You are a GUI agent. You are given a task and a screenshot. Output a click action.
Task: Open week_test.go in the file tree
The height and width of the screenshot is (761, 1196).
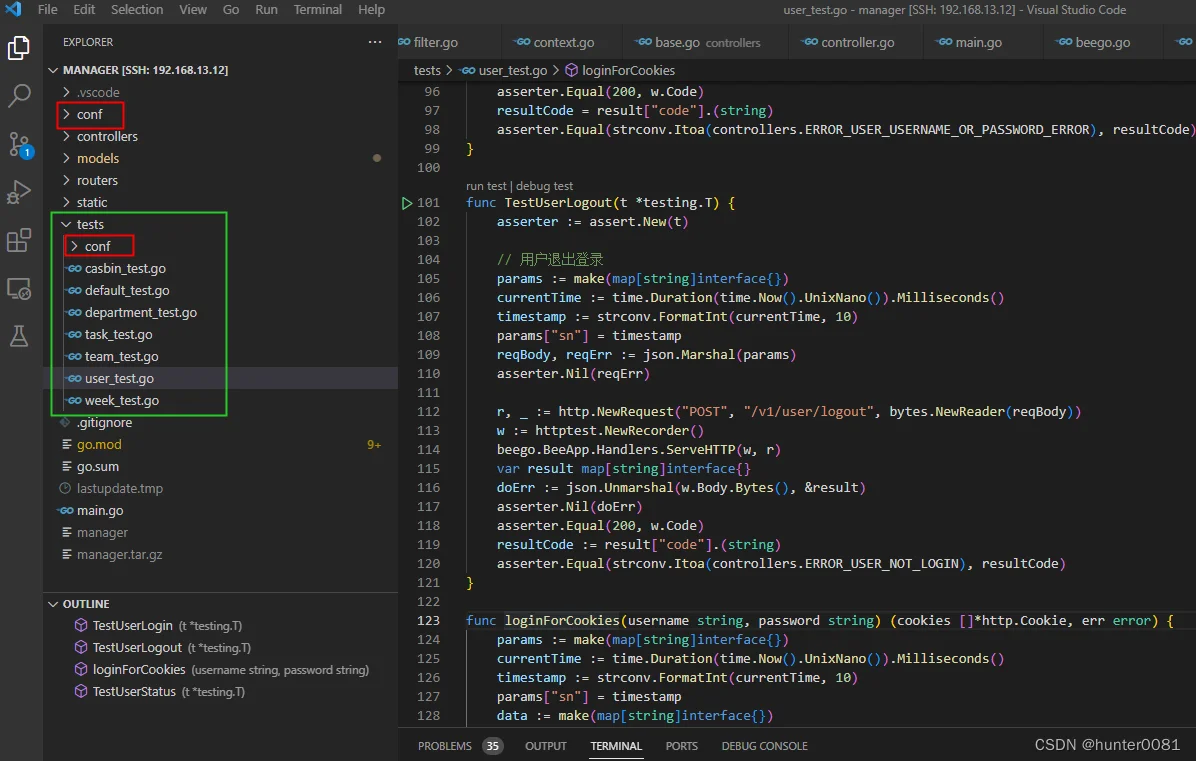122,400
